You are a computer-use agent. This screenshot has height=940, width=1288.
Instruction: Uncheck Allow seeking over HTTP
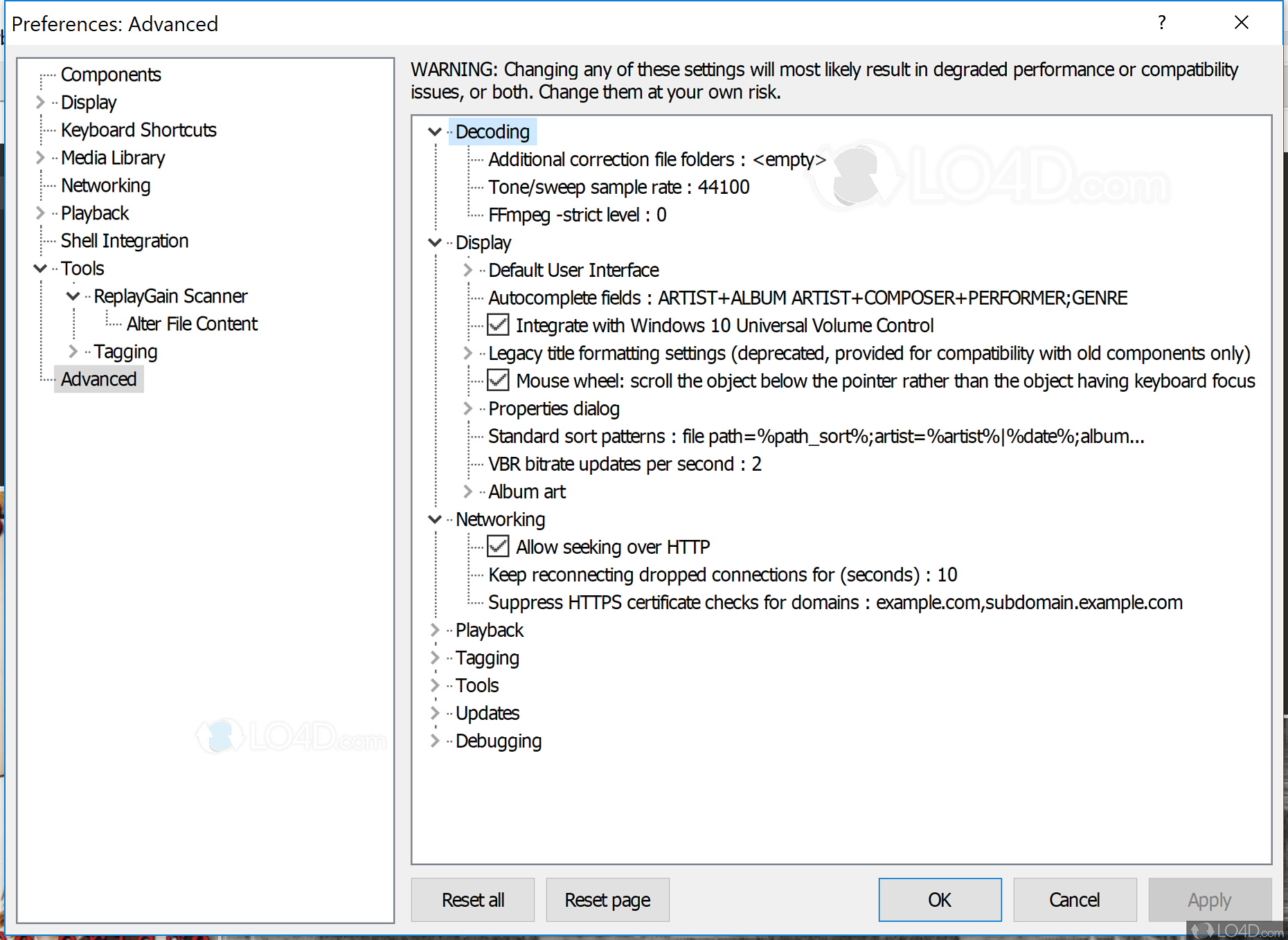pos(497,546)
